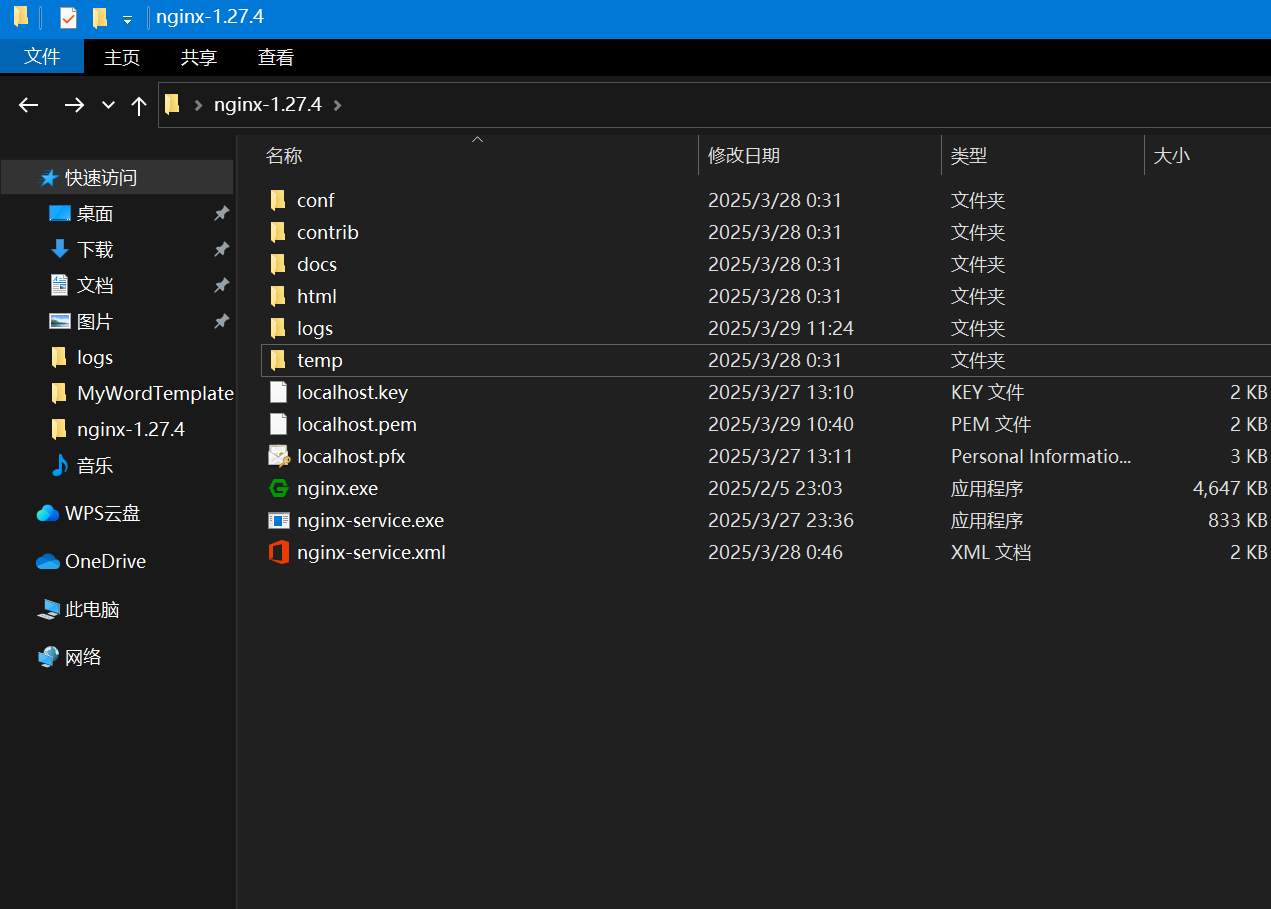Open the quick access toolbar customize dropdown

pyautogui.click(x=127, y=19)
